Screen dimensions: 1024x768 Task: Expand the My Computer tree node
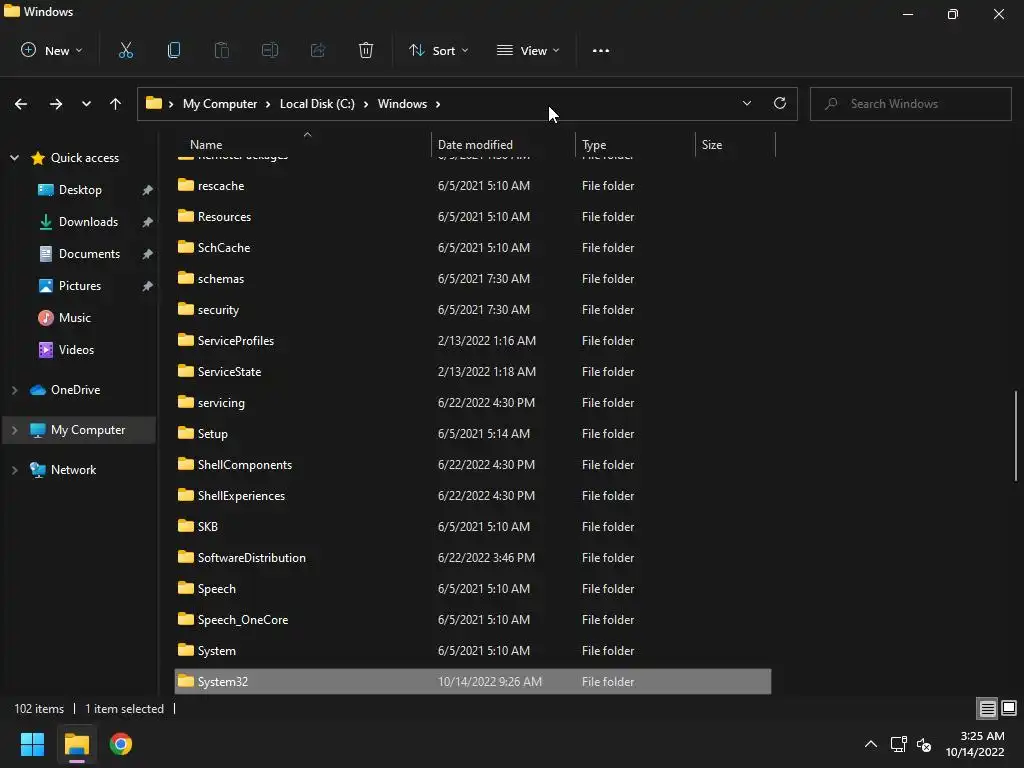tap(14, 430)
